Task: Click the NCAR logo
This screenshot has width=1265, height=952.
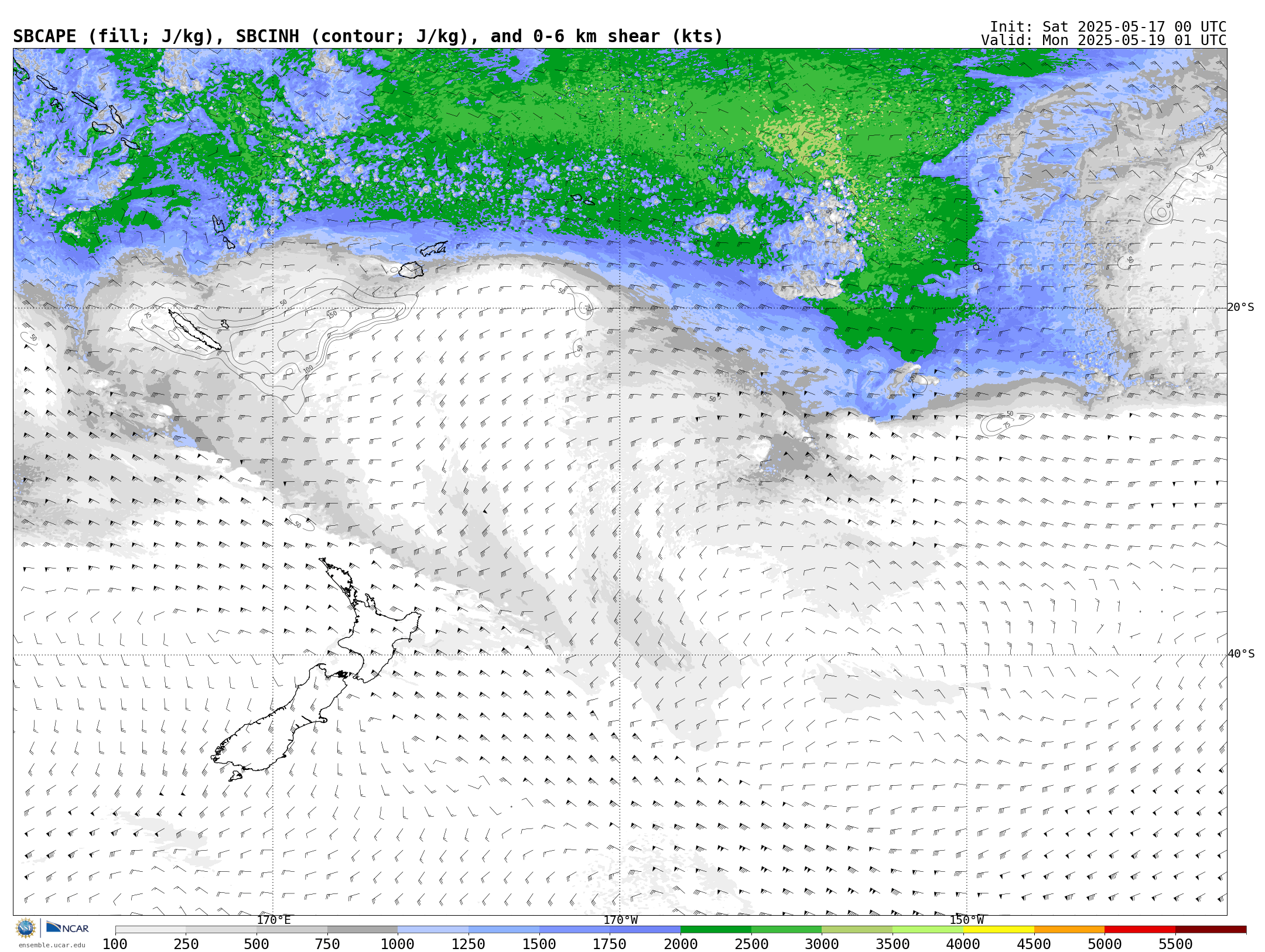Action: click(x=67, y=928)
